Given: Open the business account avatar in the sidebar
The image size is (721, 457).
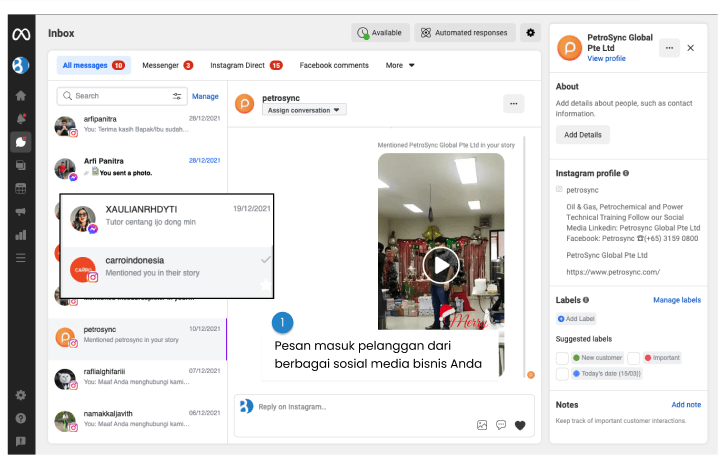Looking at the screenshot, I should pos(21,65).
